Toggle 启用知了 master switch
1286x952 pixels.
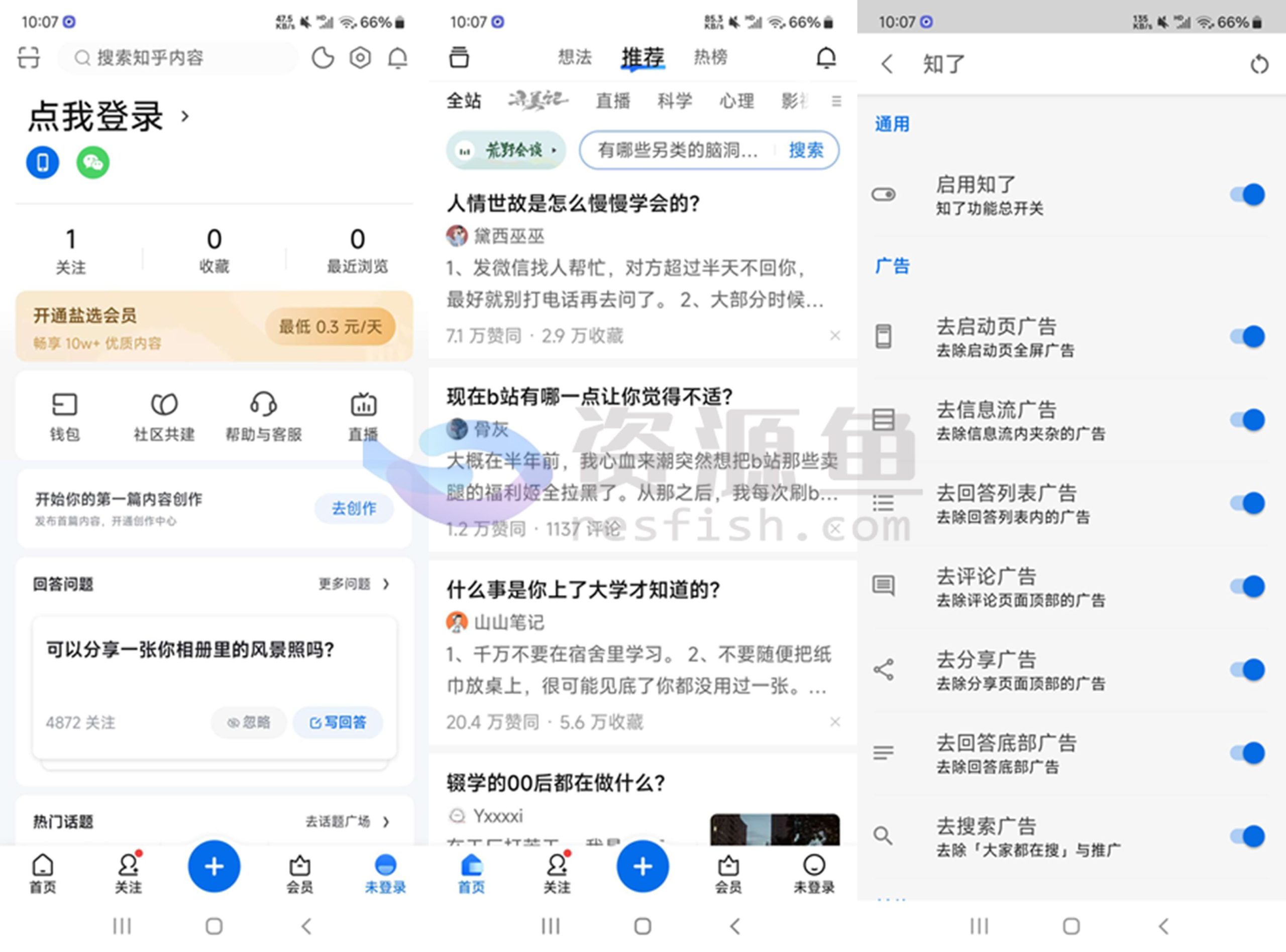click(1247, 195)
